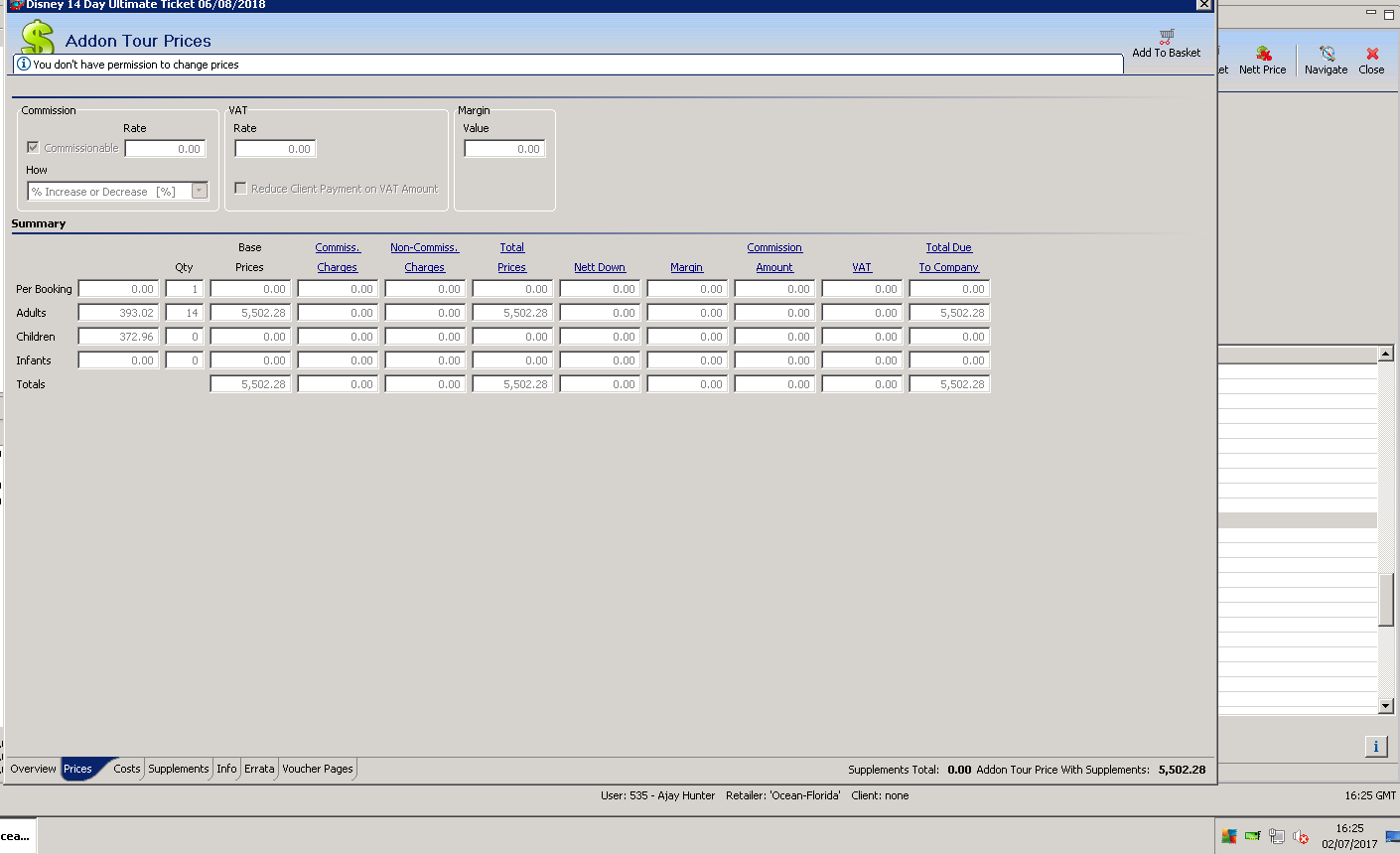Click the Total Due To Company link
The height and width of the screenshot is (854, 1400).
tap(949, 257)
